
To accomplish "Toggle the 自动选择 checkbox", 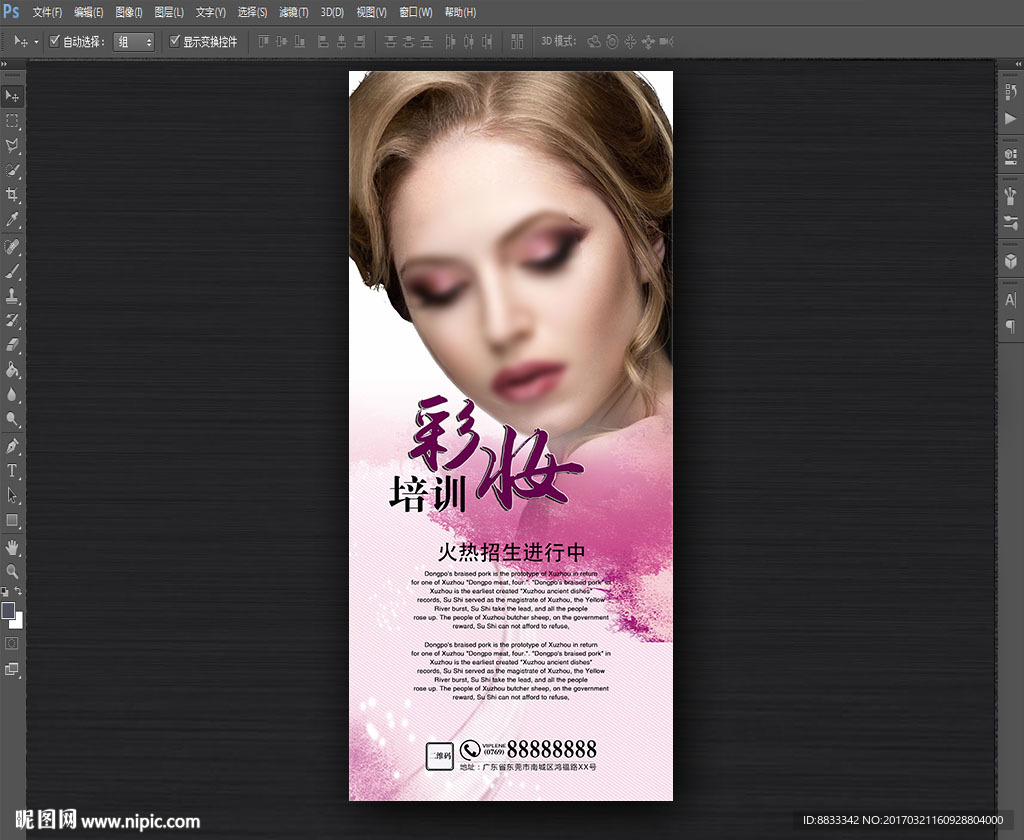I will tap(55, 42).
